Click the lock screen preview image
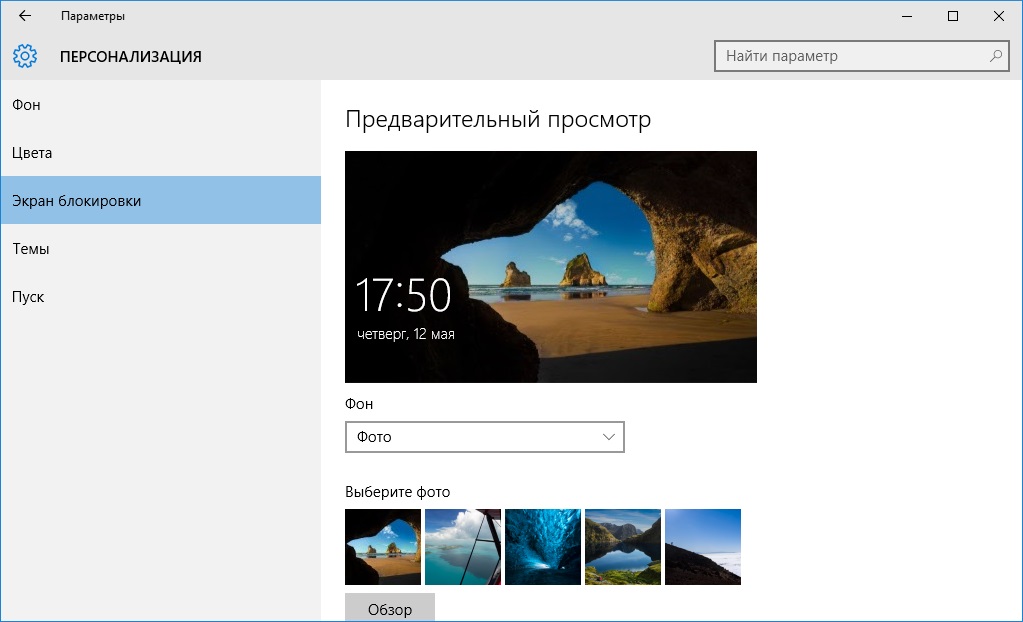 coord(550,267)
